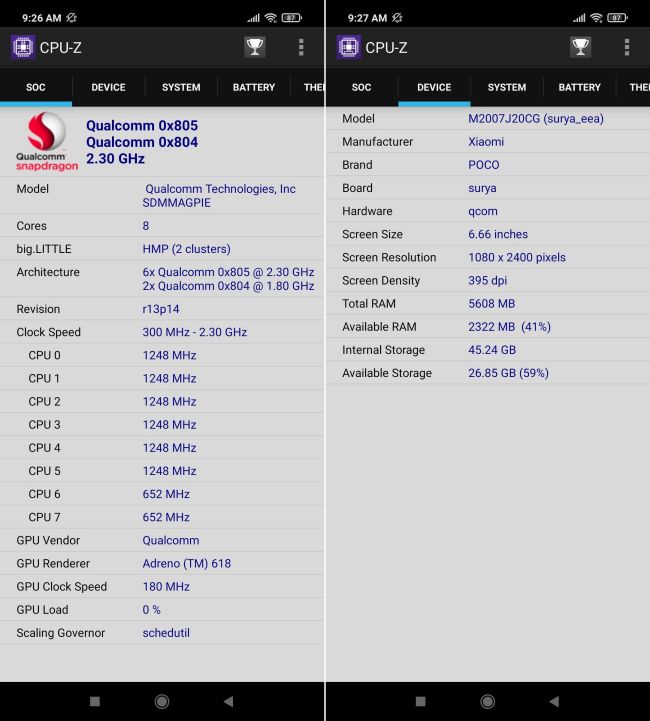Tap SDMMAGPIE model value
This screenshot has width=650, height=721.
[177, 203]
